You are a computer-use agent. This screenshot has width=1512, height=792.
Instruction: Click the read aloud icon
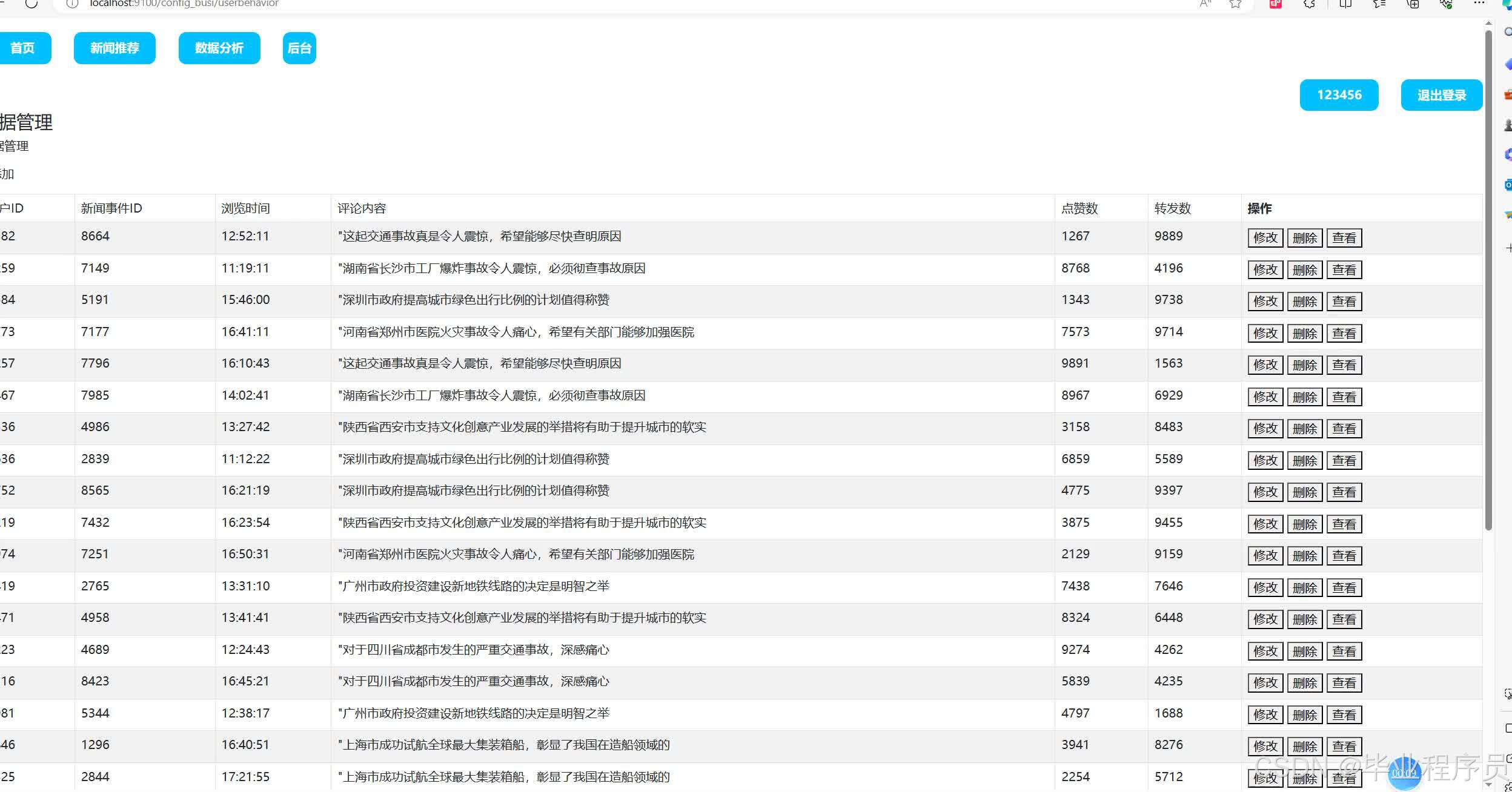1205,4
